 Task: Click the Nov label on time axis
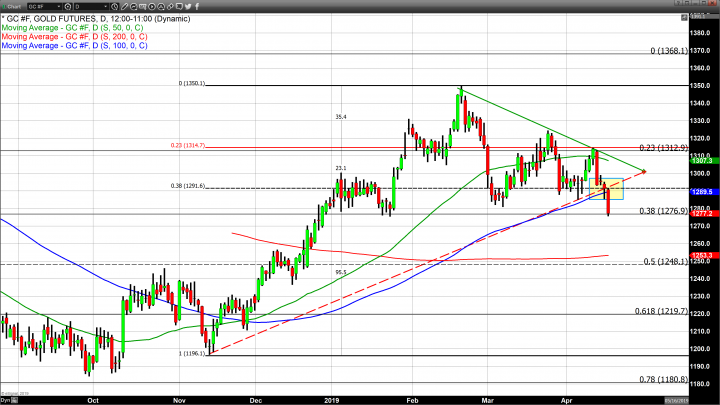pos(179,400)
